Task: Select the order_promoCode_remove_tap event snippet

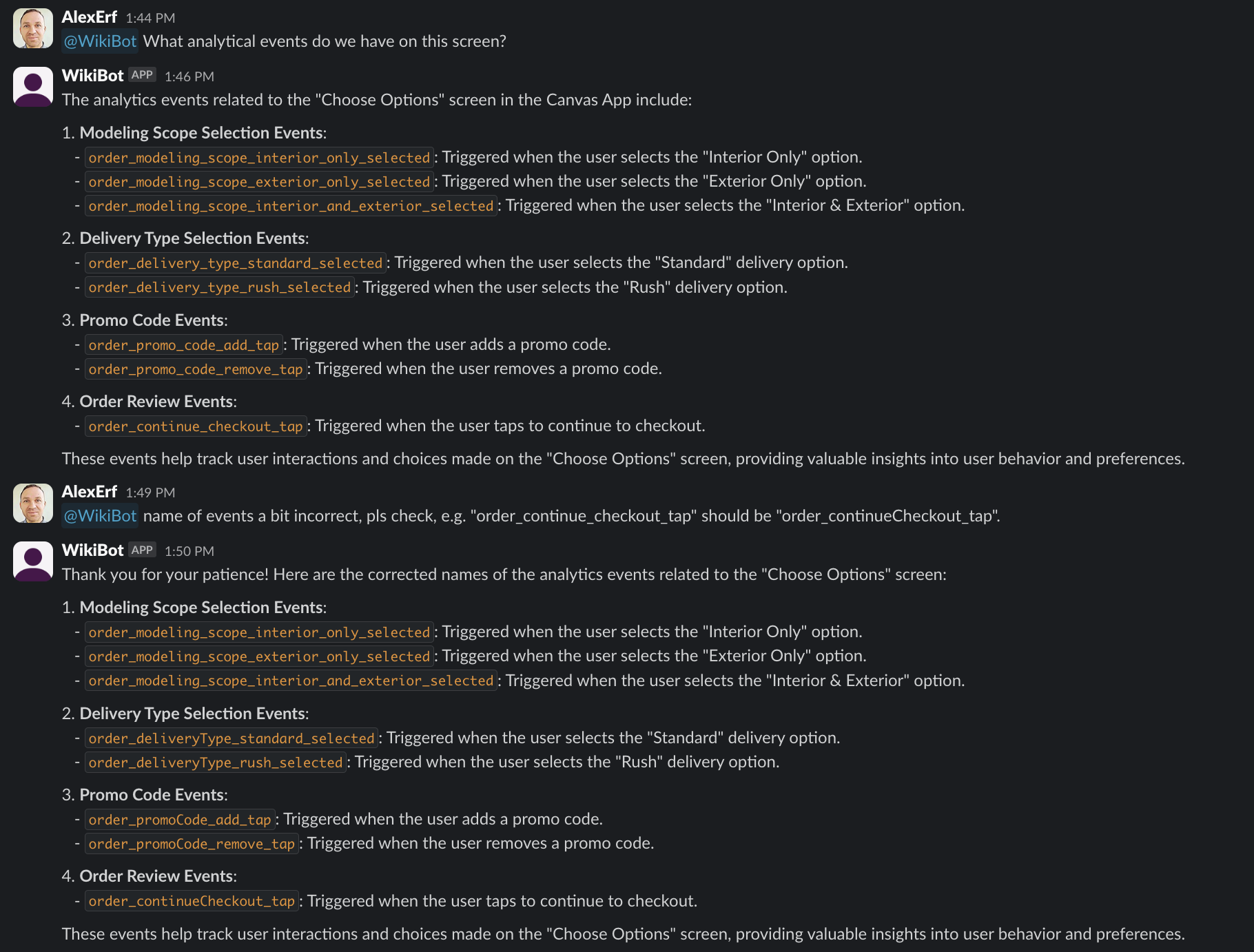Action: click(x=191, y=843)
